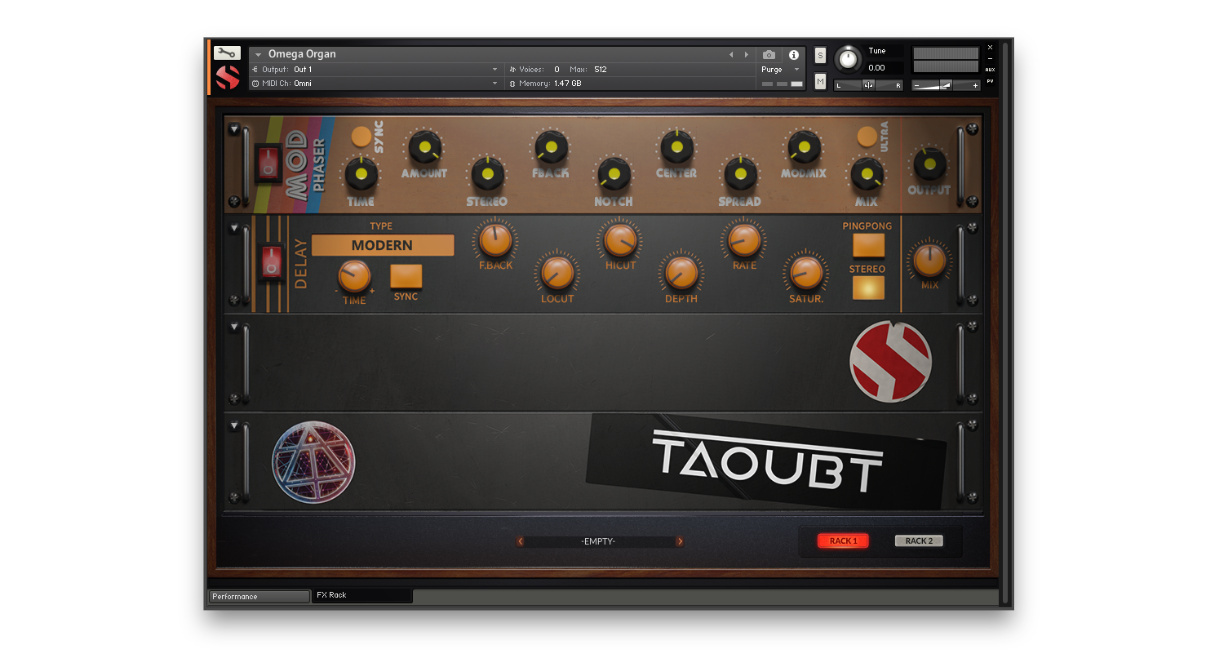Click the Tune knob in header
Screen dimensions: 1230x650
(848, 59)
